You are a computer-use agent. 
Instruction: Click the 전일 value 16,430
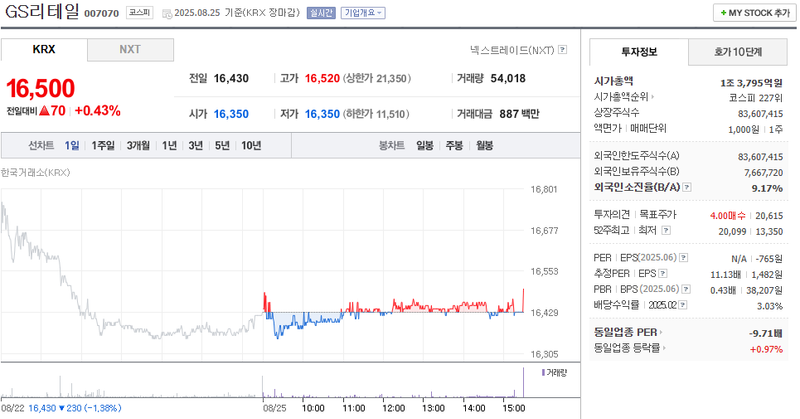231,79
